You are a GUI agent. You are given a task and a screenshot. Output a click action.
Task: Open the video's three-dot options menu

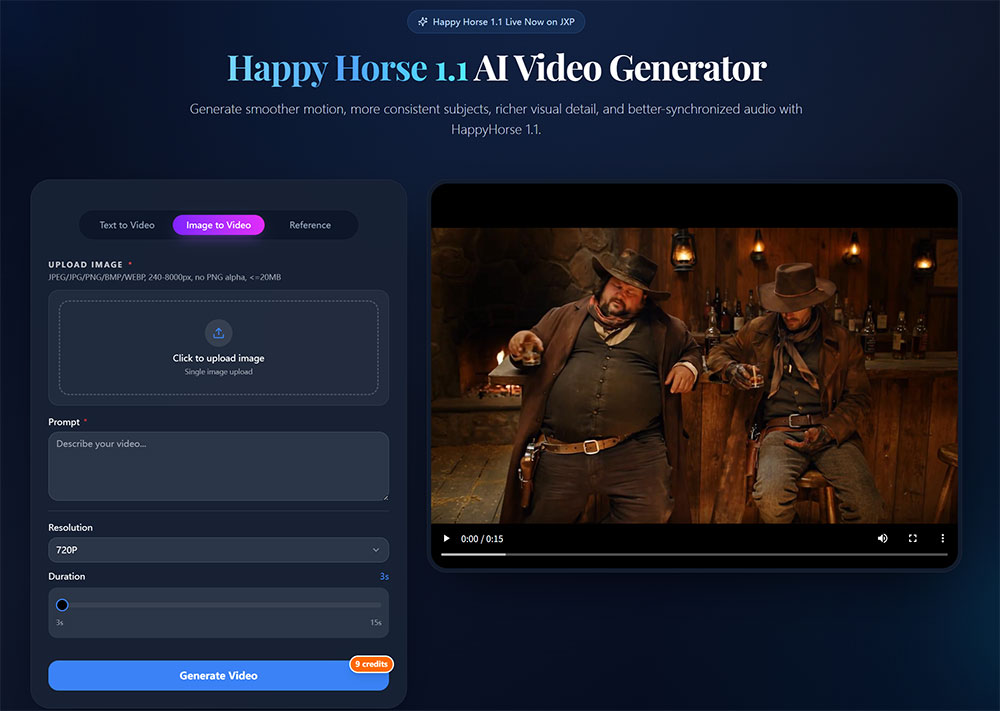pos(943,539)
